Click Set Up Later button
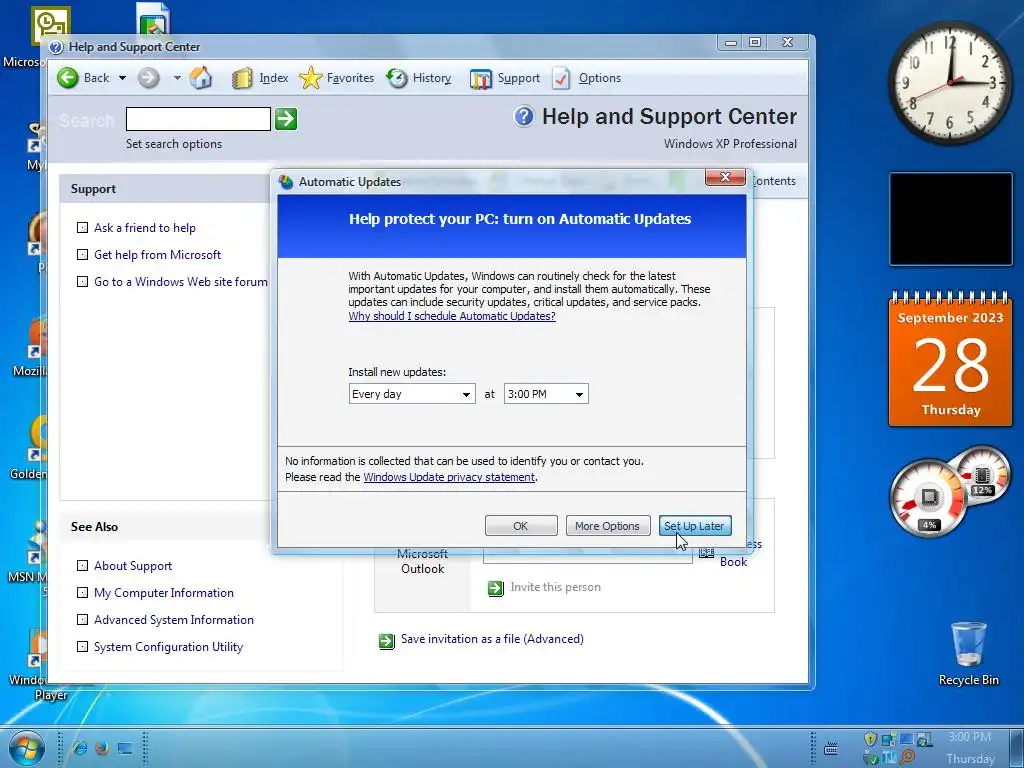The width and height of the screenshot is (1024, 768). pyautogui.click(x=694, y=526)
